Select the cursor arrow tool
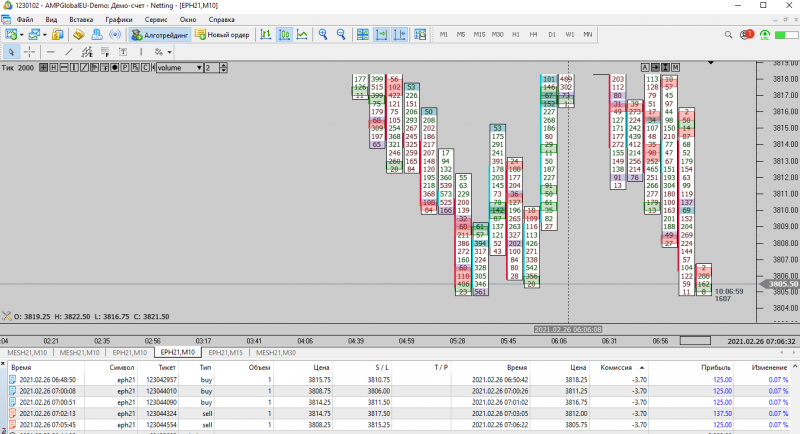 click(x=11, y=52)
